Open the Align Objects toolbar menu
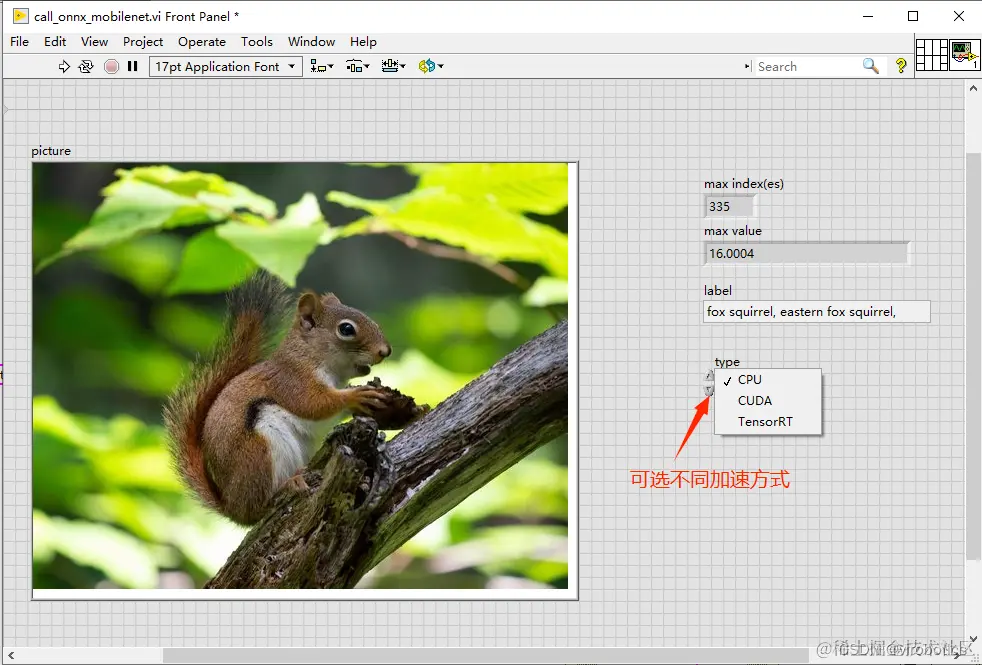This screenshot has width=982, height=665. [x=322, y=66]
